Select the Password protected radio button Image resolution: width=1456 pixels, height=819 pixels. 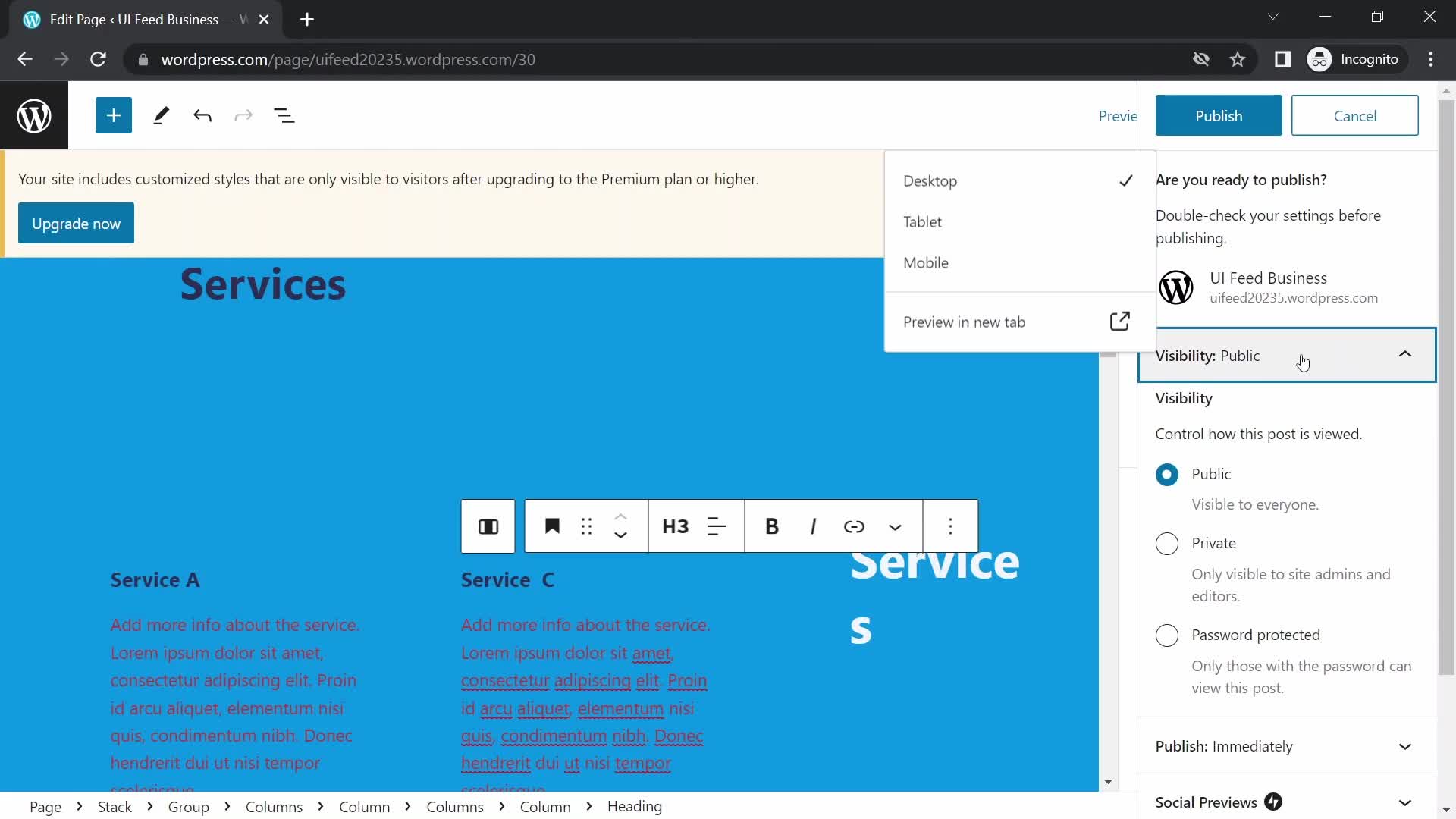pos(1167,635)
